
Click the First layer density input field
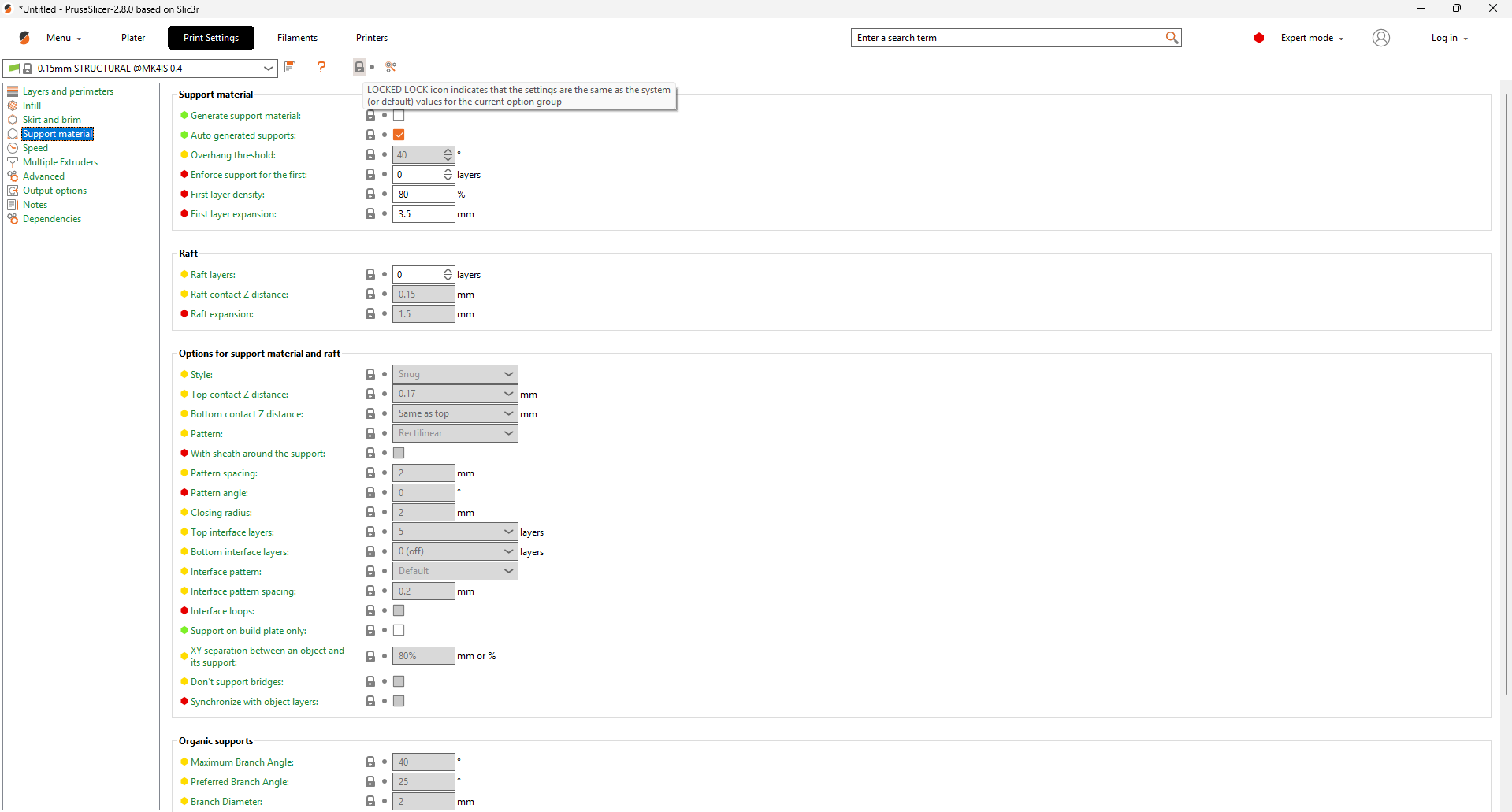(423, 195)
